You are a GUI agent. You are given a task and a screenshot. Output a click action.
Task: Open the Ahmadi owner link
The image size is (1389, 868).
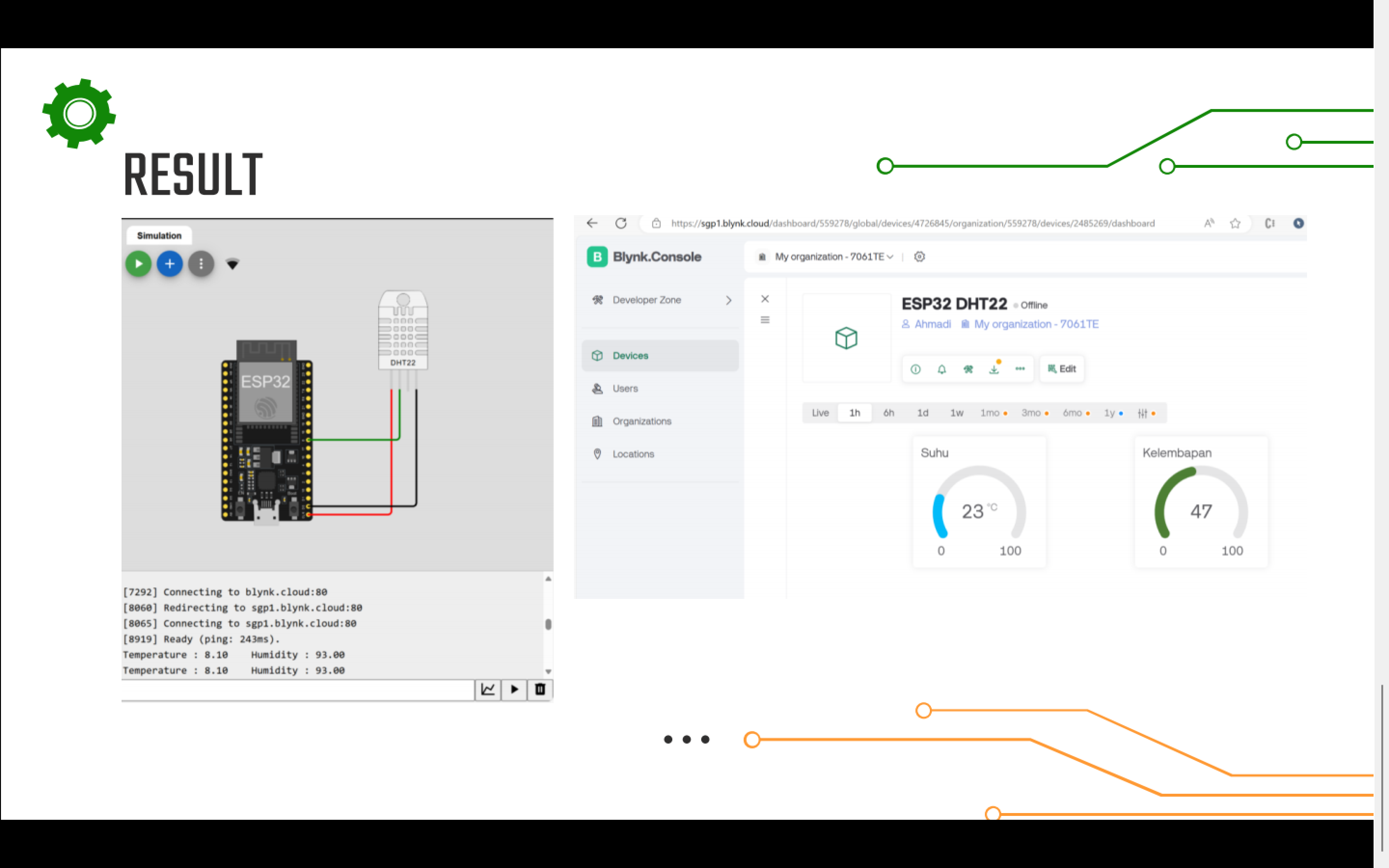926,325
